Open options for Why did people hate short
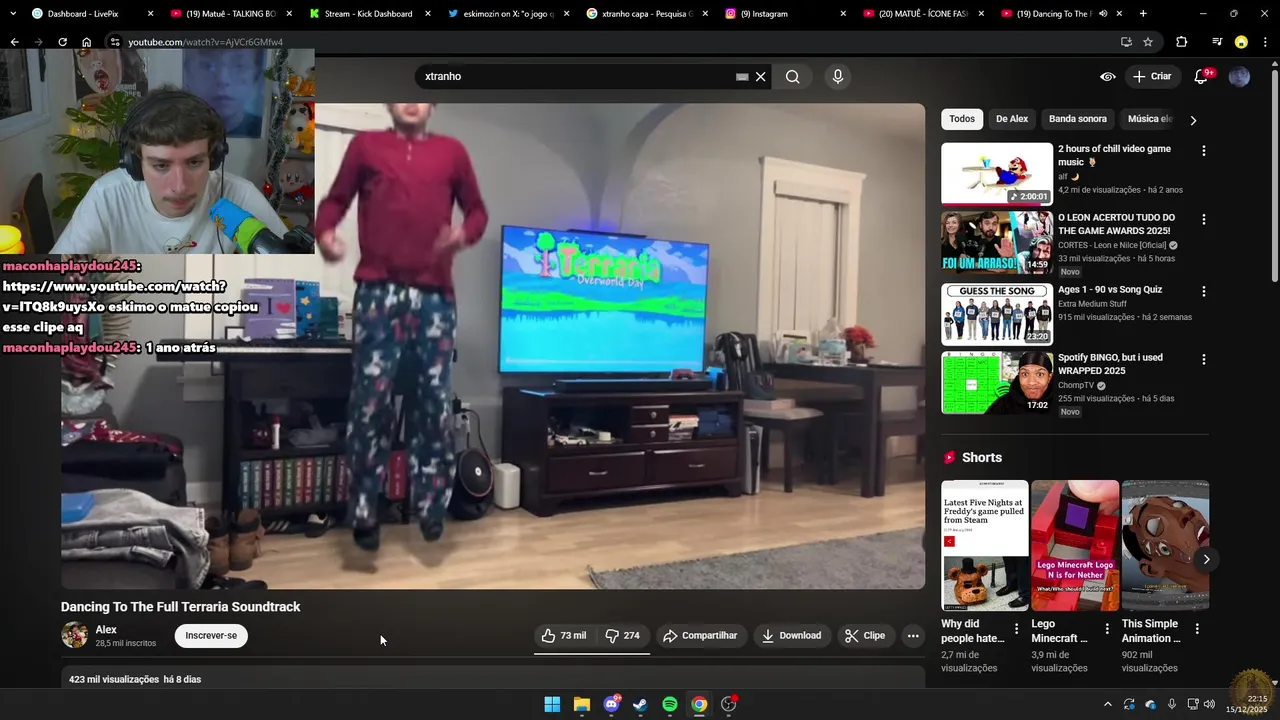 [1016, 629]
